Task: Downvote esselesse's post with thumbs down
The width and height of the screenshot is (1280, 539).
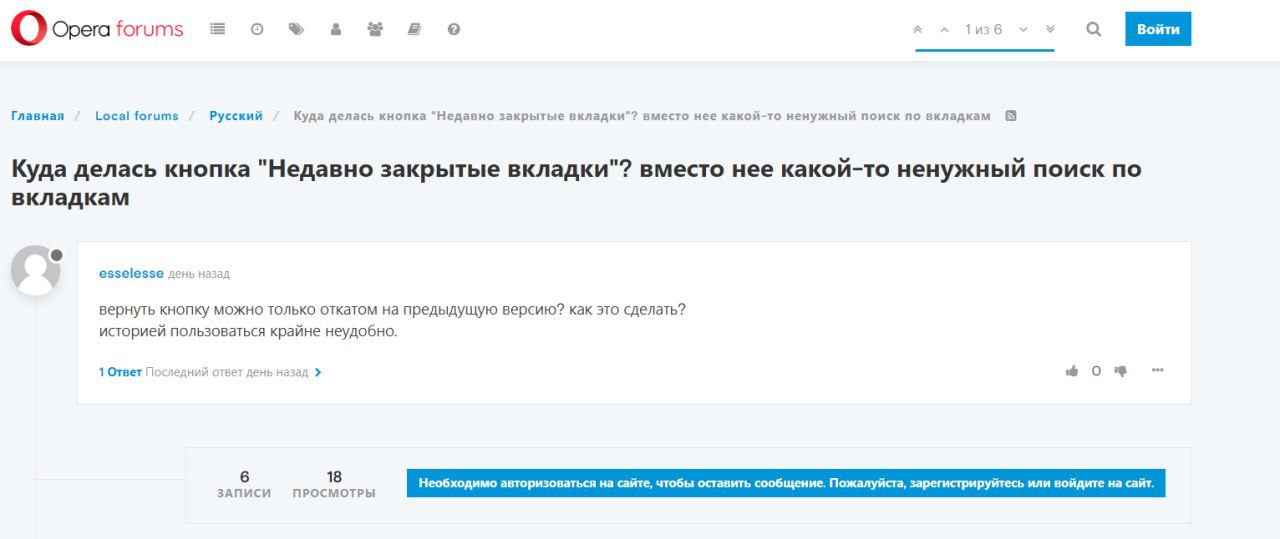Action: coord(1121,371)
